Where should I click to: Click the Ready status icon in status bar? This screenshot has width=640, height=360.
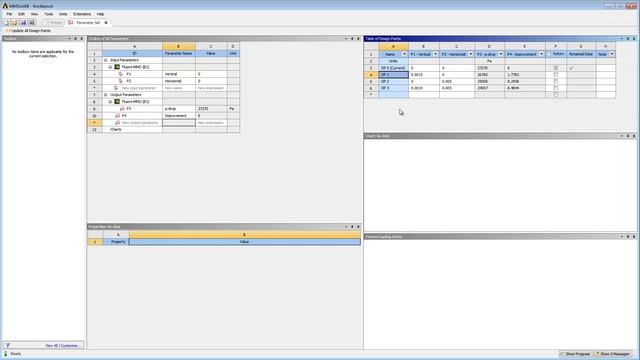pos(6,353)
